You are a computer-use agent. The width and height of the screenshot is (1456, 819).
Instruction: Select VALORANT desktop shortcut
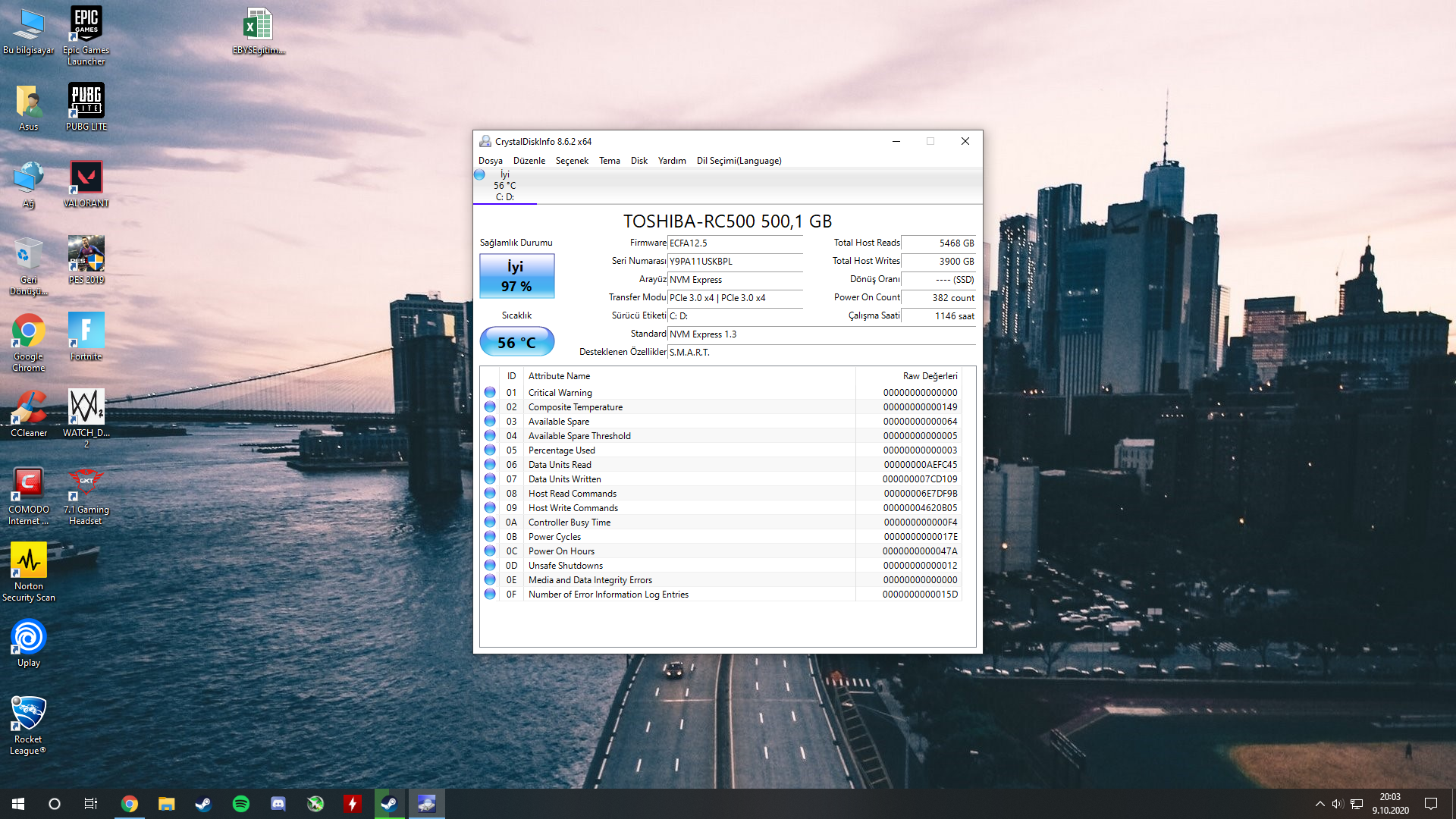(x=86, y=184)
